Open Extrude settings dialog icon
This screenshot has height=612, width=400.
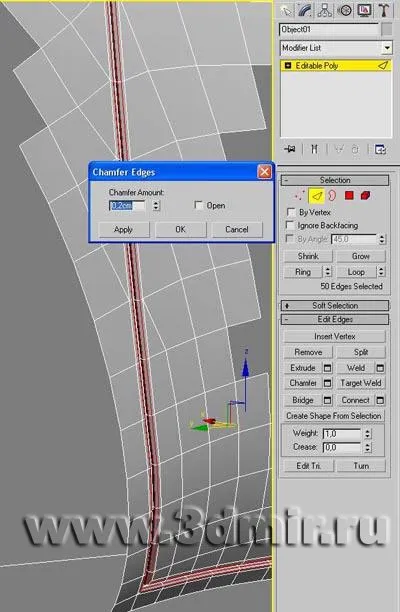pos(328,368)
